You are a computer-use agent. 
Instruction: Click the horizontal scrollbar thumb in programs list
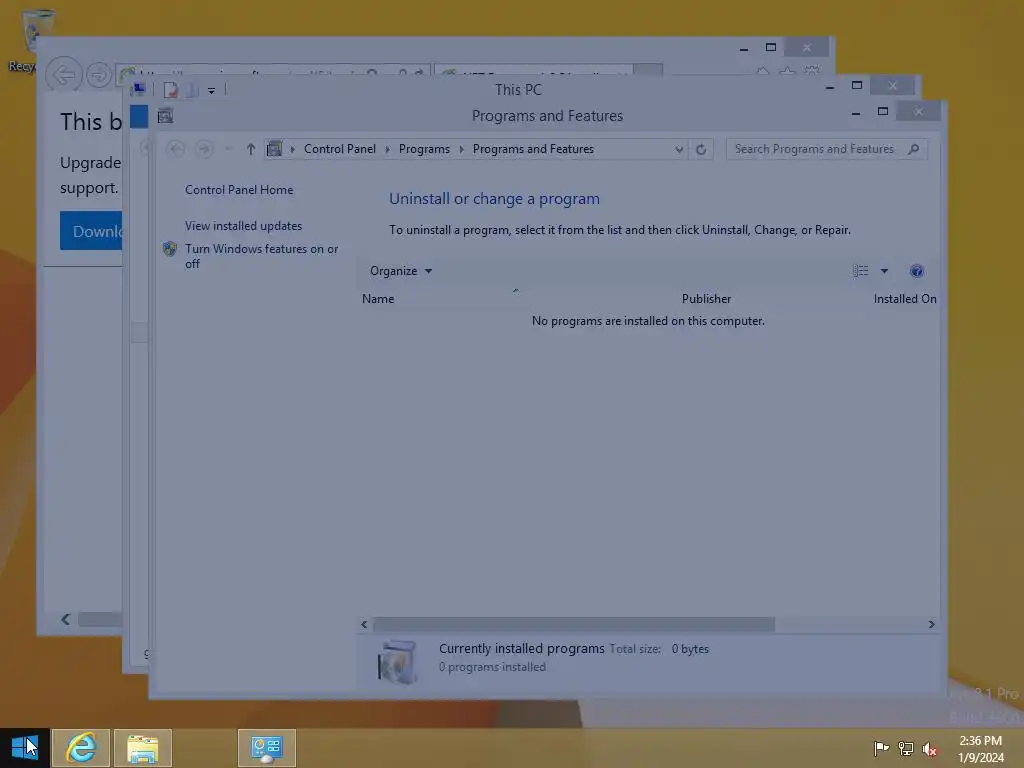point(573,624)
